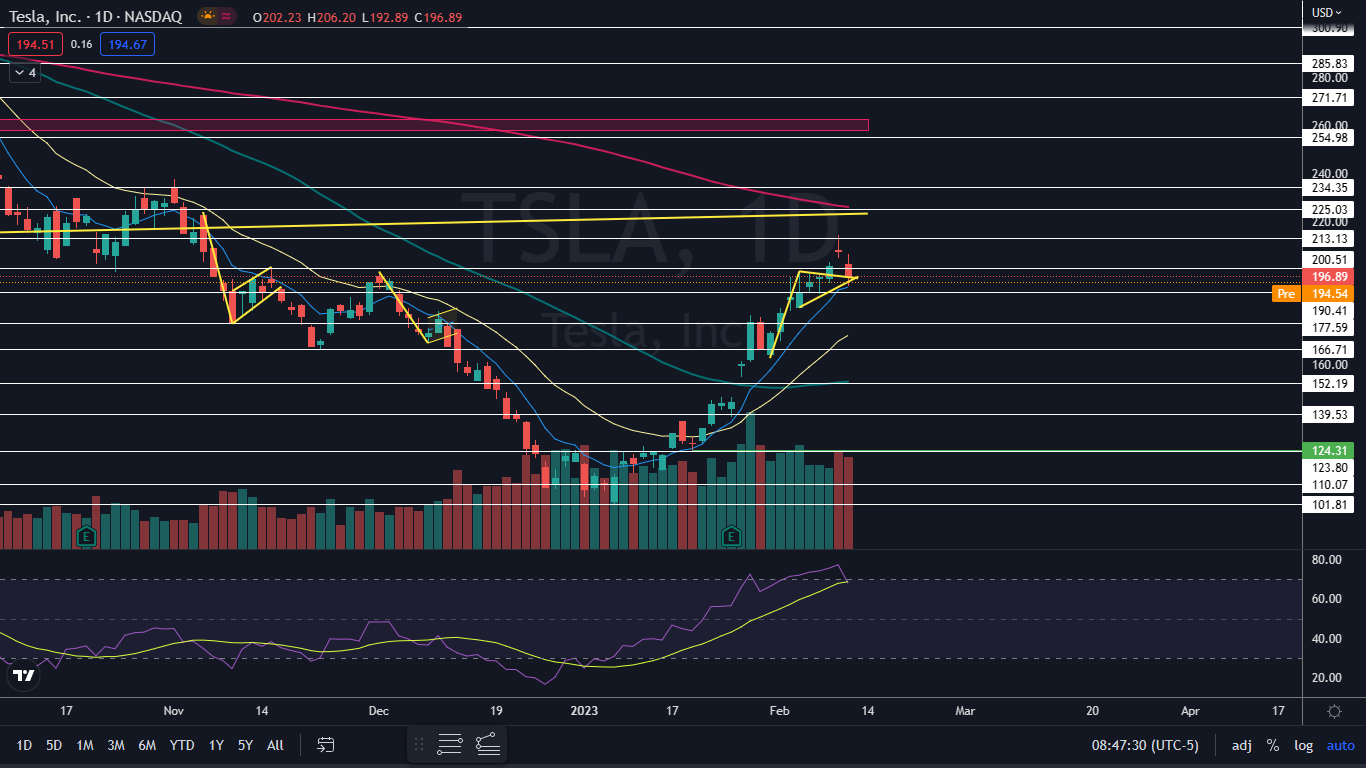
Task: Click the Mar label on time axis
Action: (x=965, y=711)
